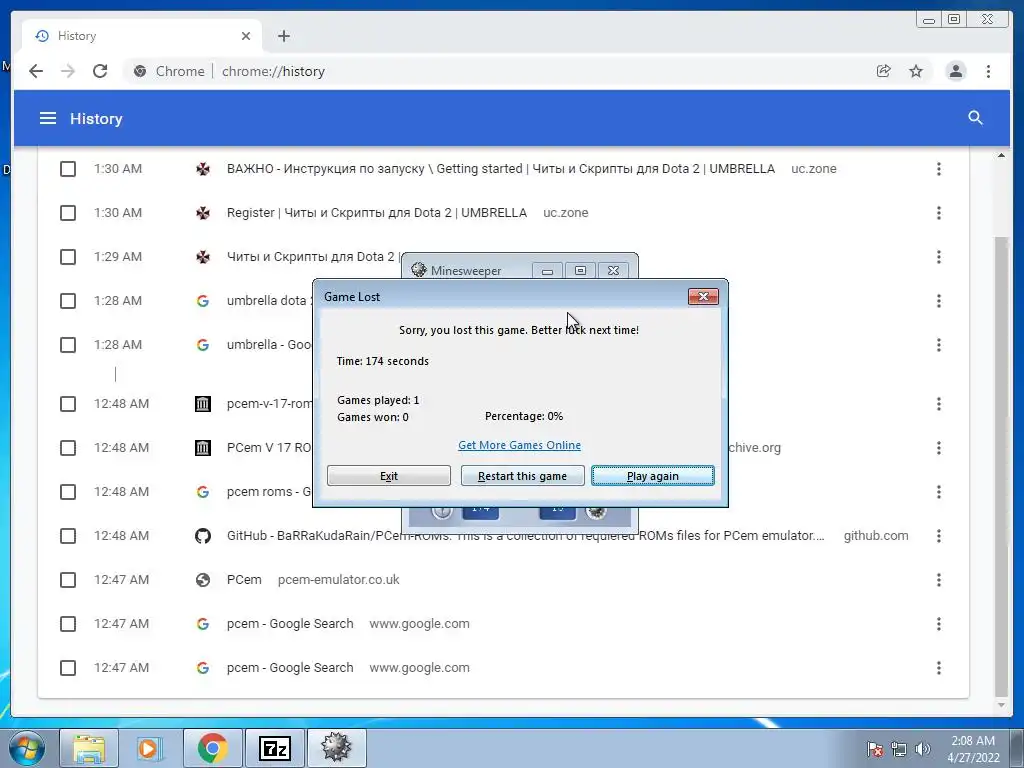Close the History tab
The height and width of the screenshot is (768, 1024).
(246, 36)
